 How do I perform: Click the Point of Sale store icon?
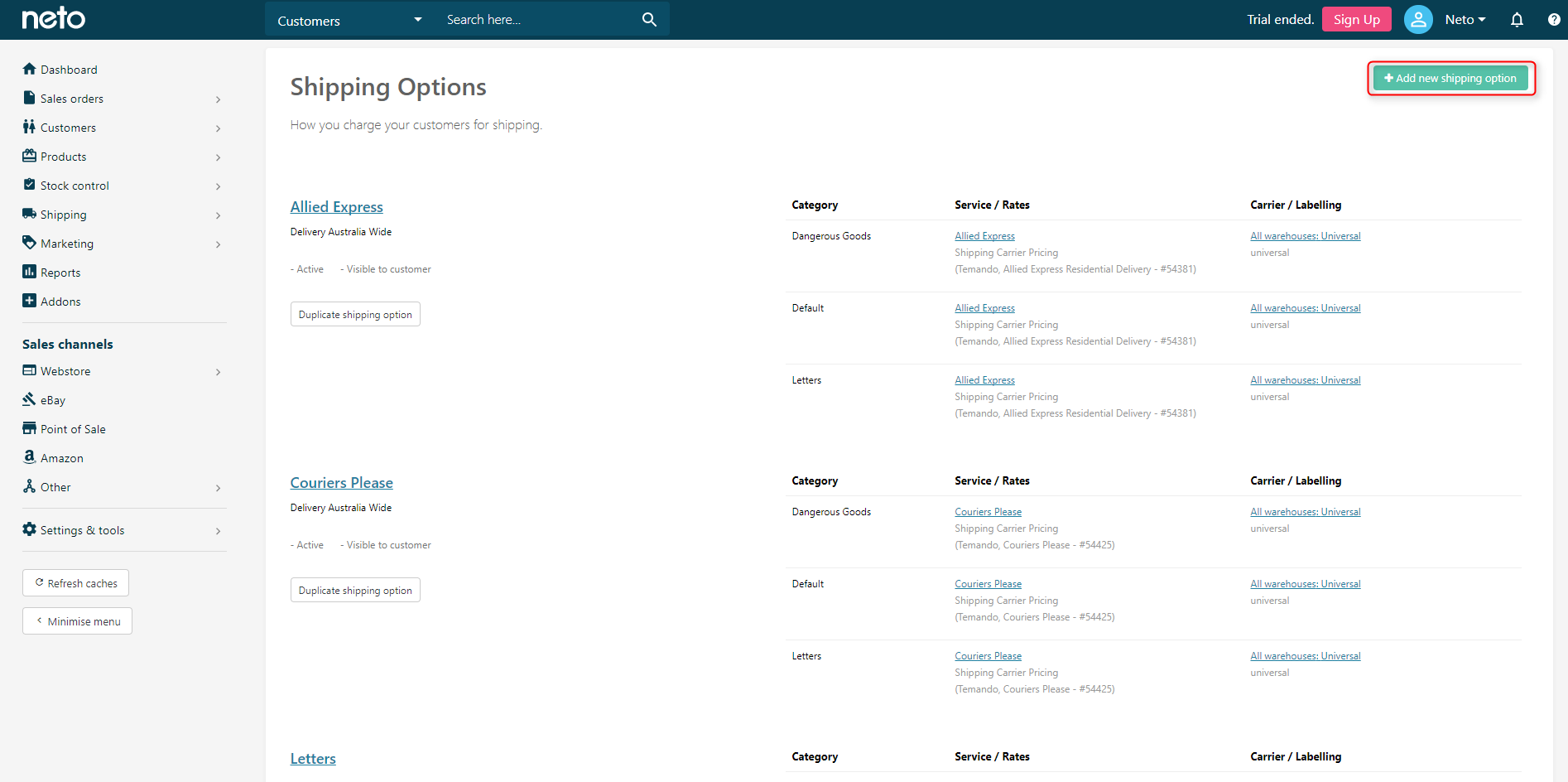(x=30, y=428)
